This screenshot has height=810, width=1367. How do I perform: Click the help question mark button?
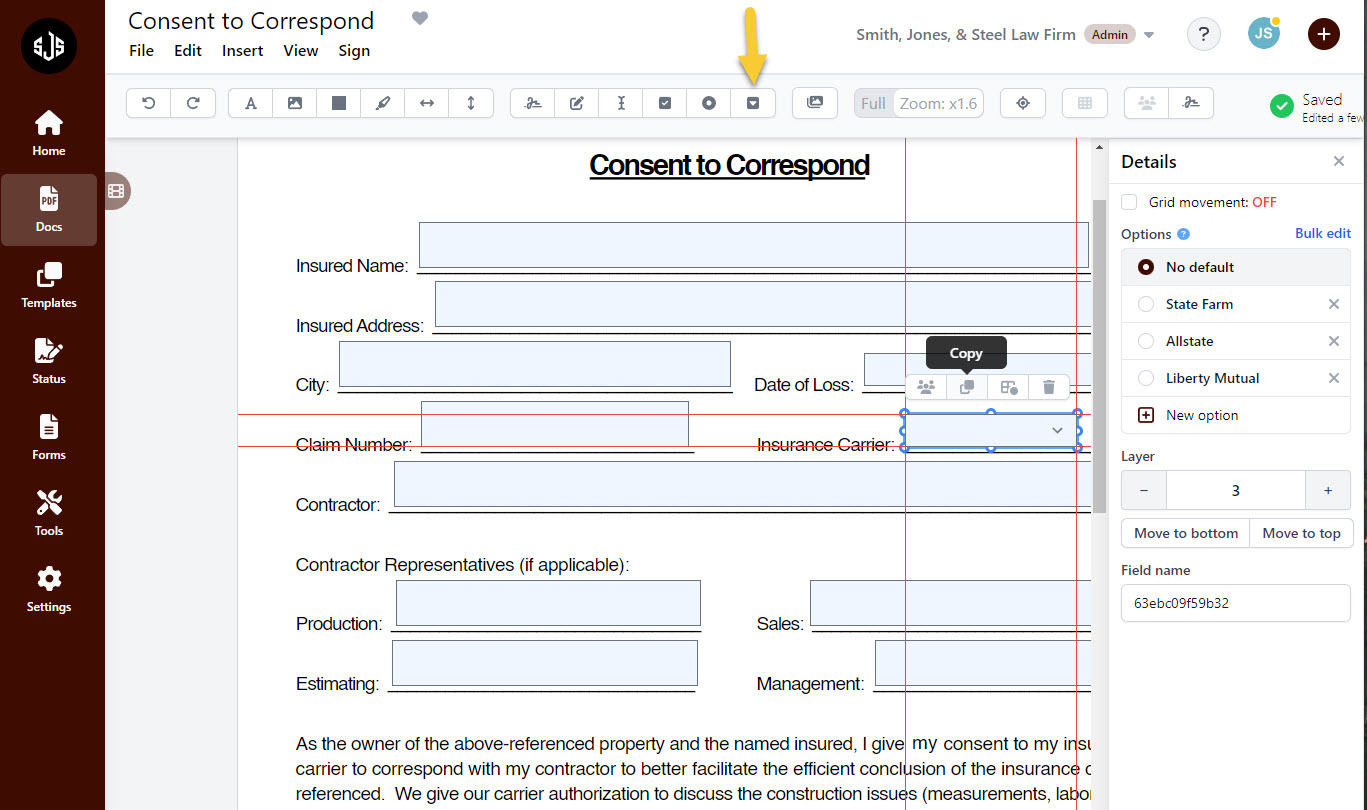tap(1204, 34)
